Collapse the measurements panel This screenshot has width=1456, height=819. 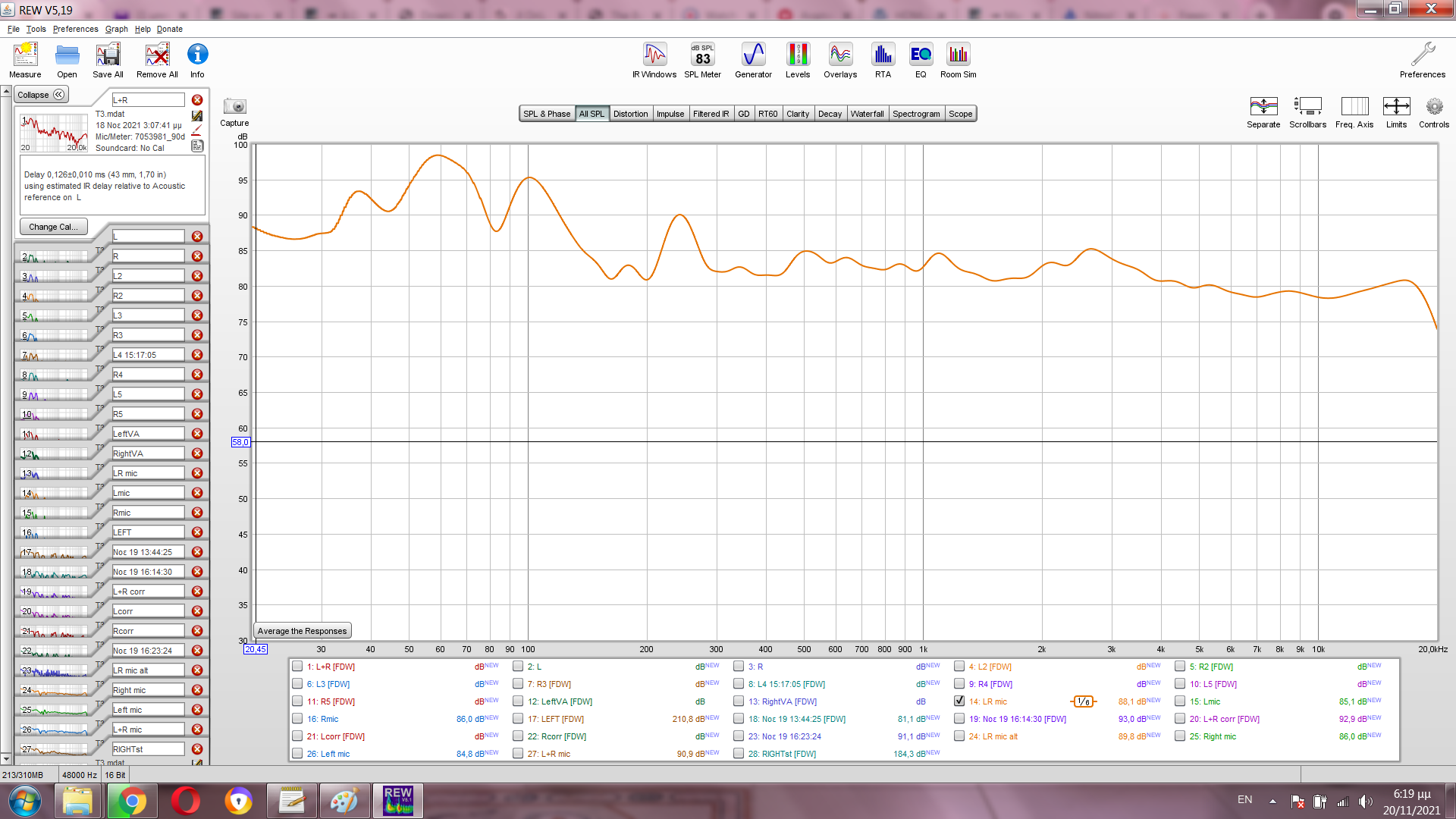(x=41, y=95)
